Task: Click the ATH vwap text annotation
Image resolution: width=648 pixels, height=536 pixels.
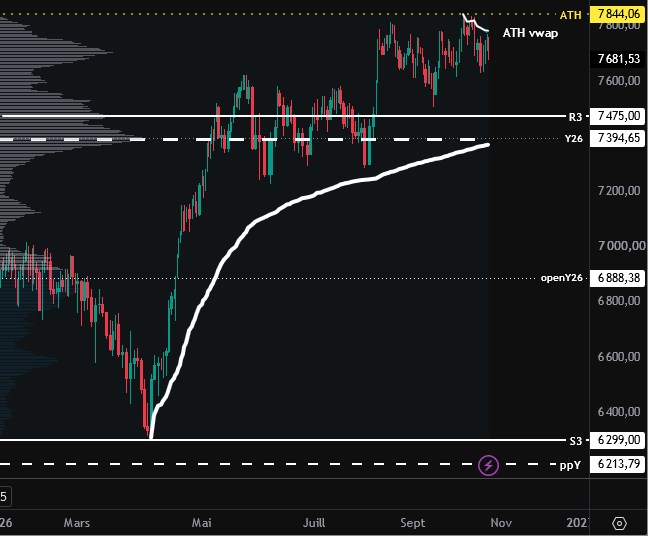Action: tap(530, 33)
